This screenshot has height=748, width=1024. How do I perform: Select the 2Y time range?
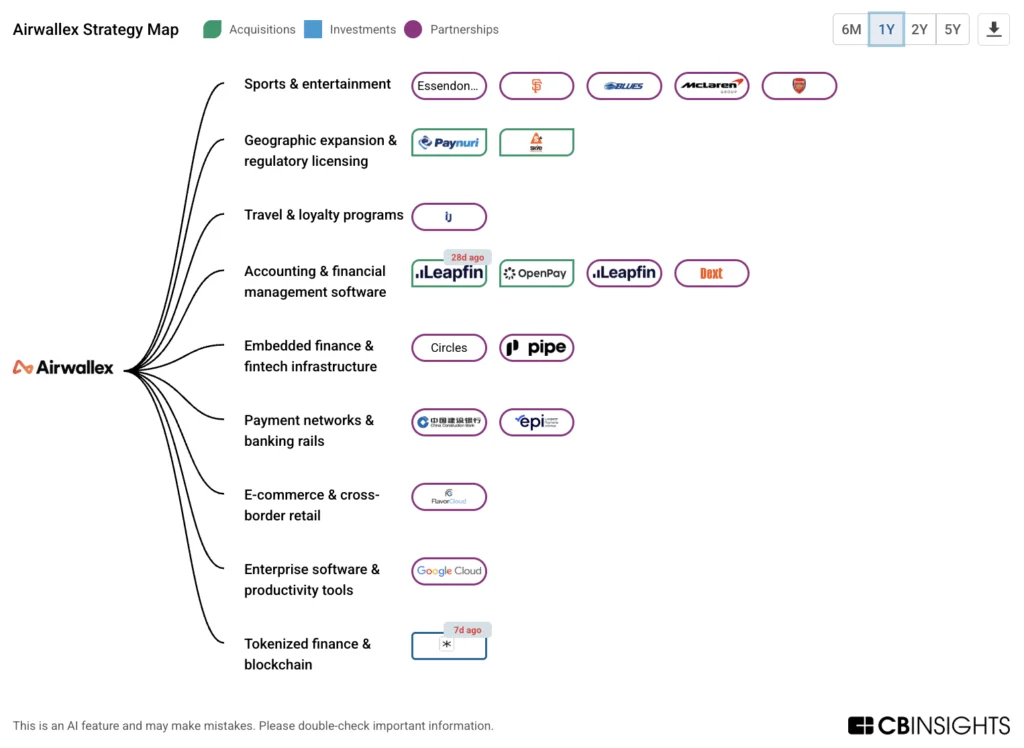tap(920, 29)
